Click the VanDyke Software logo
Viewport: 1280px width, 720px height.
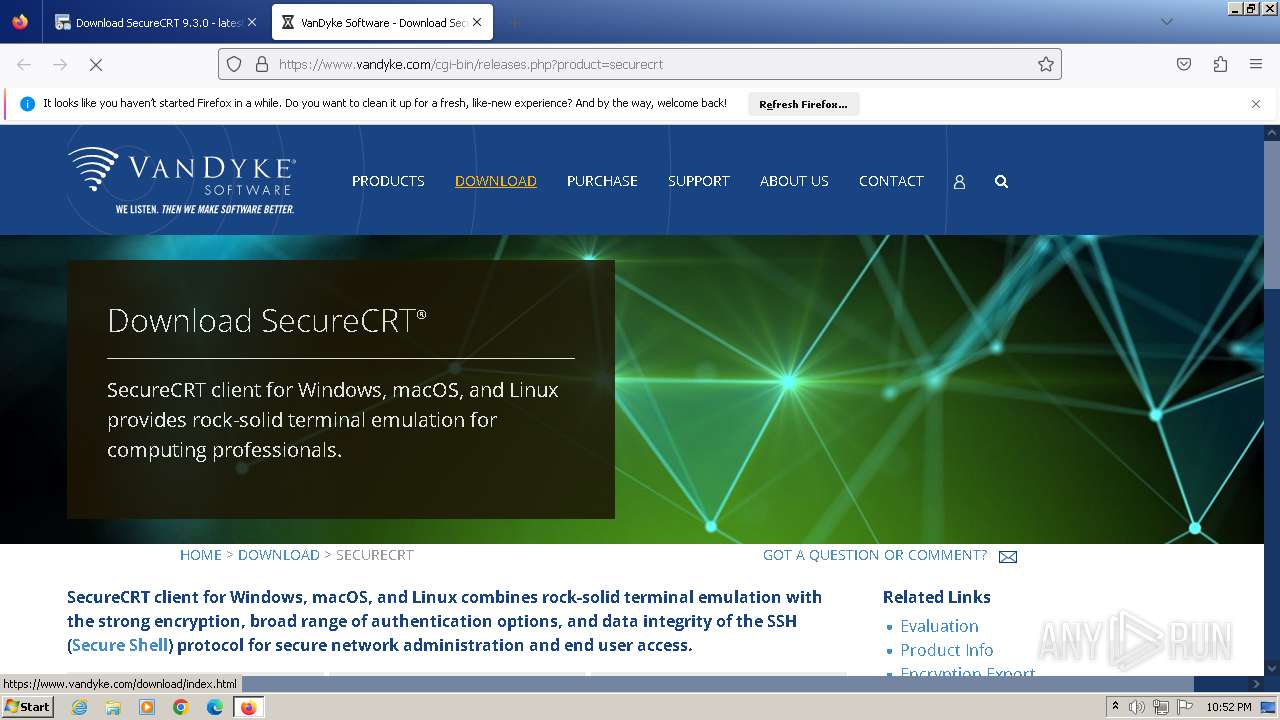182,180
